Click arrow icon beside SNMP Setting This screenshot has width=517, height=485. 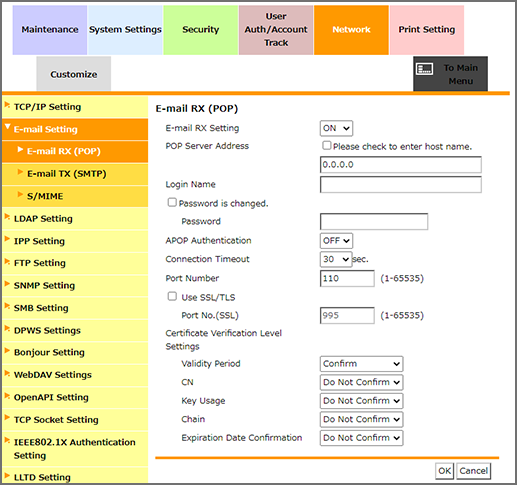tap(7, 284)
